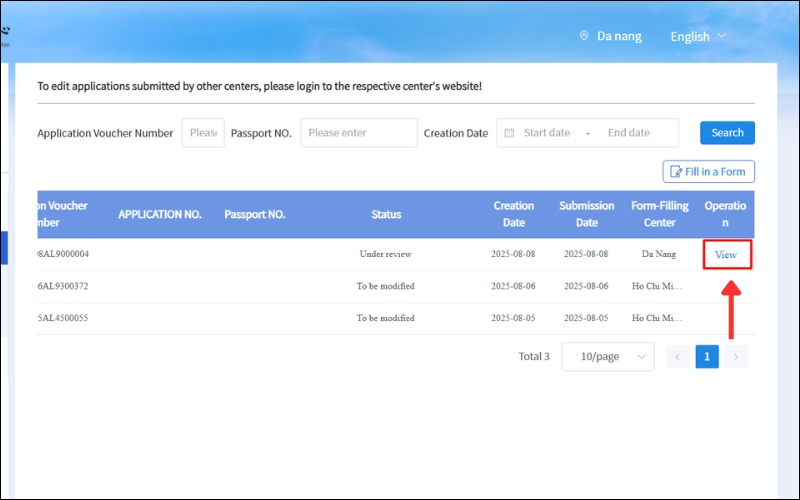Click the Passport NO. search input field
Image resolution: width=800 pixels, height=500 pixels.
(360, 133)
